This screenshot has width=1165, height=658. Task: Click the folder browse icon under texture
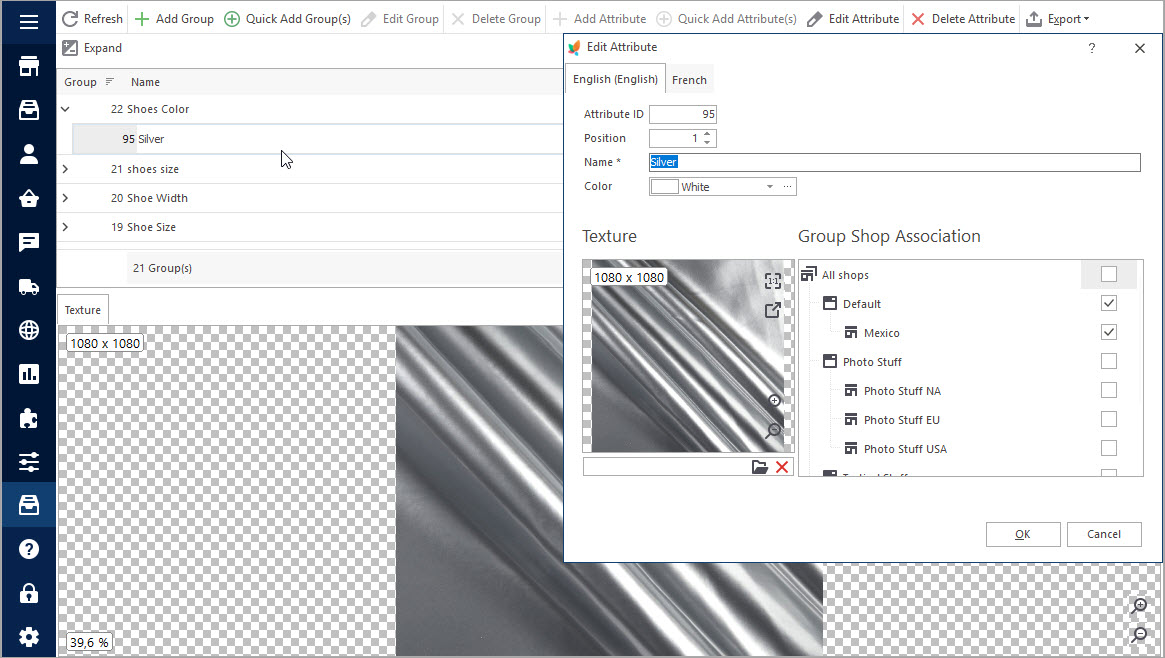coord(760,467)
